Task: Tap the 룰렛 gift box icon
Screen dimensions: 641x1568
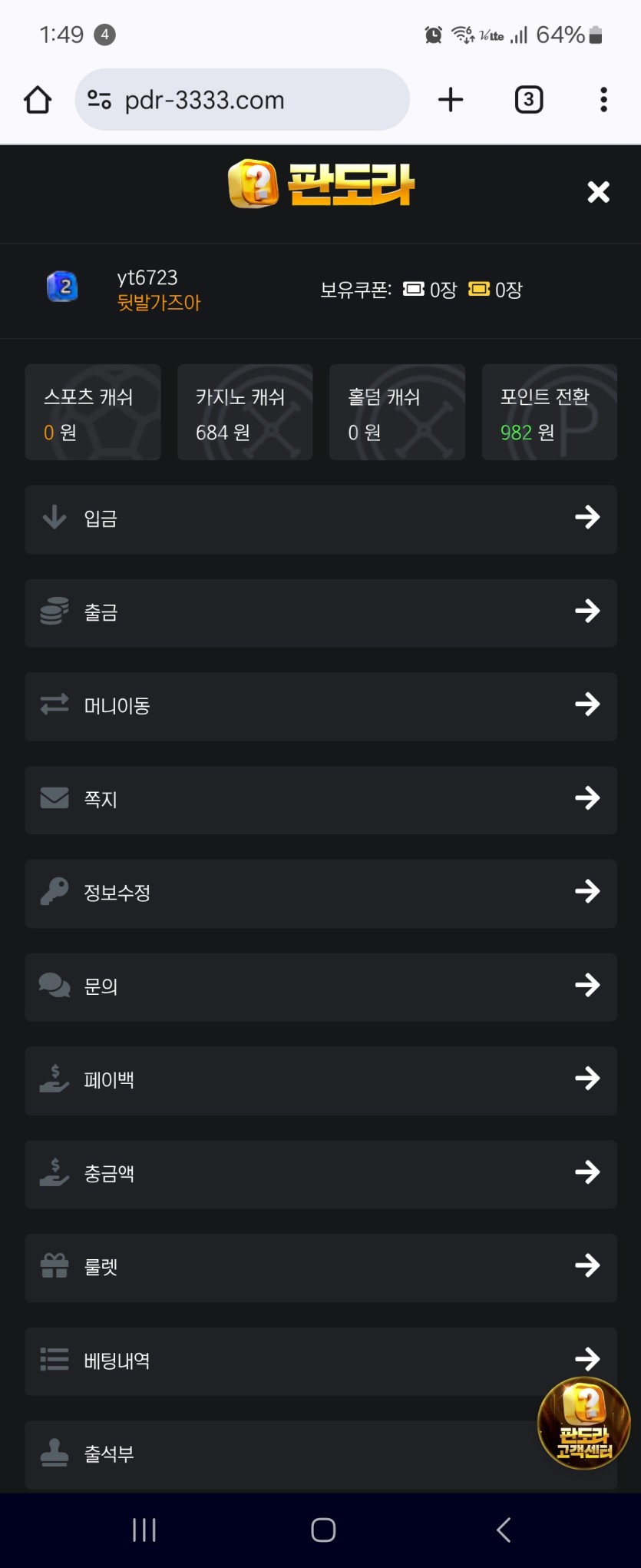Action: (x=55, y=1266)
